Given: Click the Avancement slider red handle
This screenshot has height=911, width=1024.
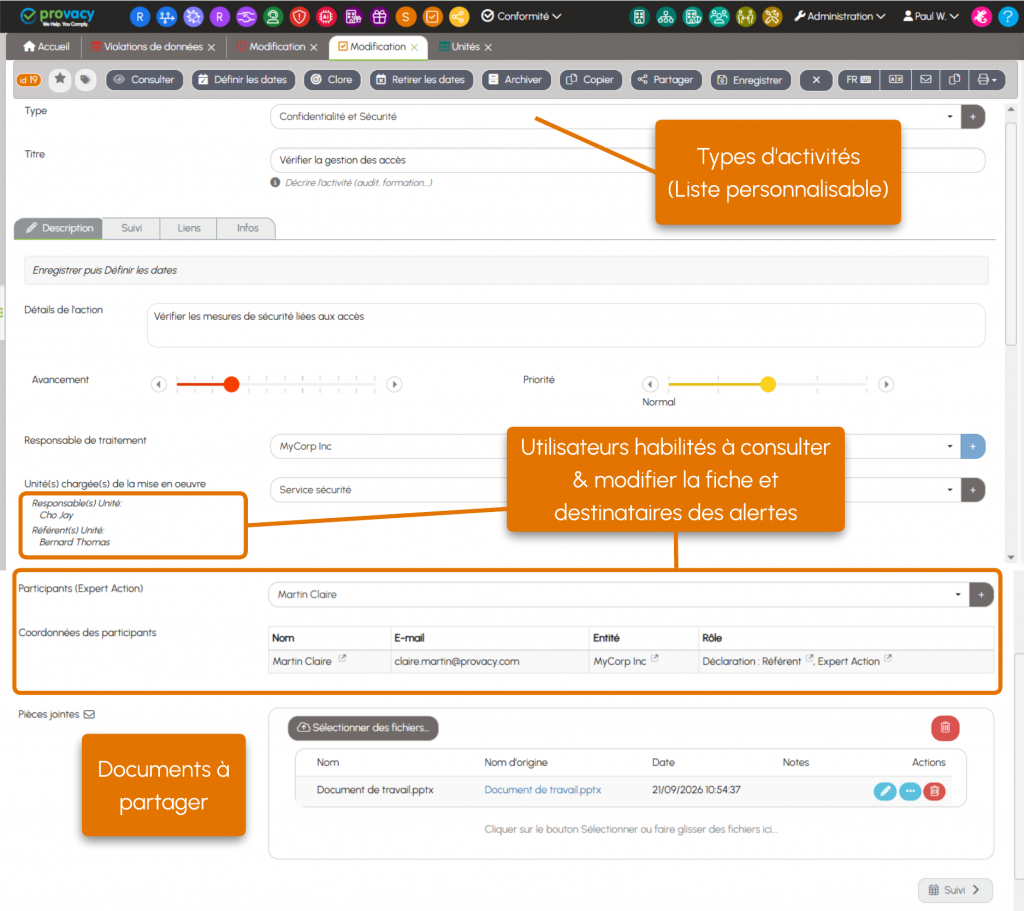Looking at the screenshot, I should [231, 384].
